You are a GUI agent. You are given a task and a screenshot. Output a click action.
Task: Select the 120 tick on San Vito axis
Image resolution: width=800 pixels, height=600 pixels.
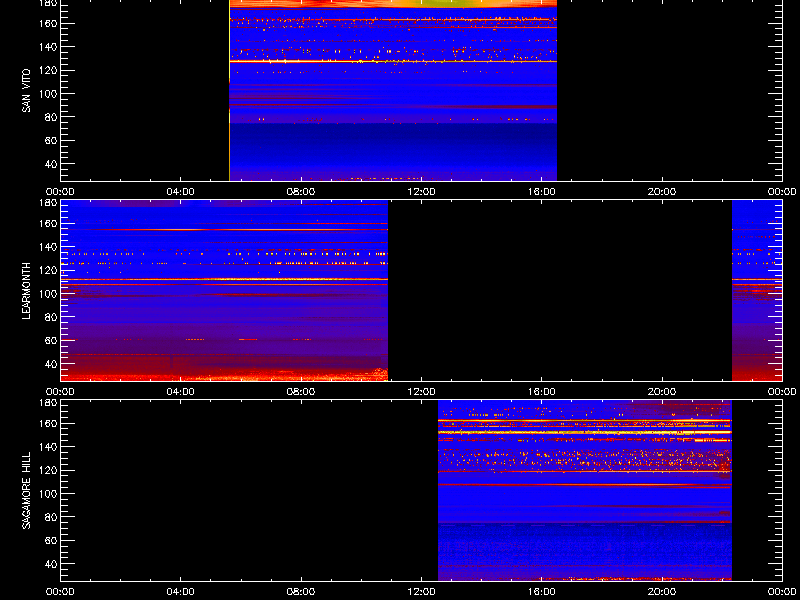tap(46, 70)
